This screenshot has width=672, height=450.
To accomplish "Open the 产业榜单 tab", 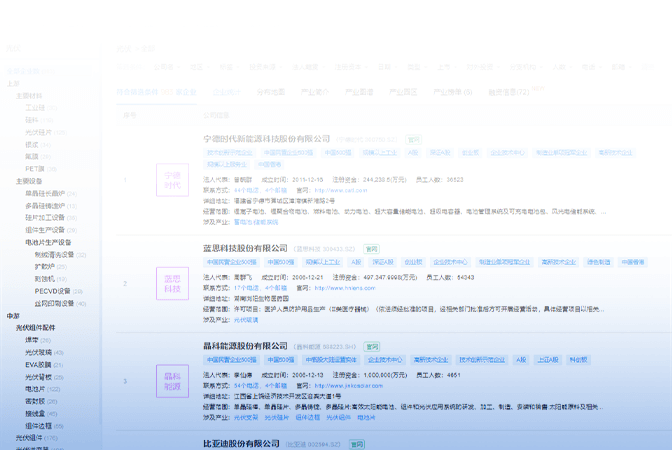I will pyautogui.click(x=452, y=92).
